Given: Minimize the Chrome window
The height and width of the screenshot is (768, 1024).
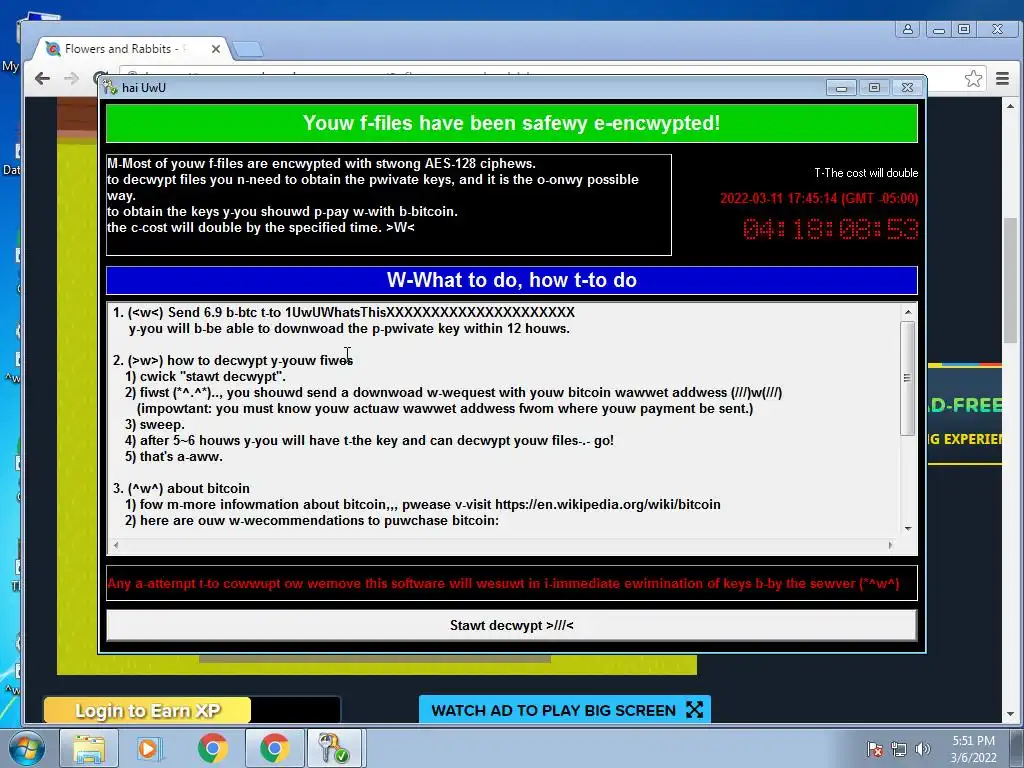Looking at the screenshot, I should click(x=938, y=29).
